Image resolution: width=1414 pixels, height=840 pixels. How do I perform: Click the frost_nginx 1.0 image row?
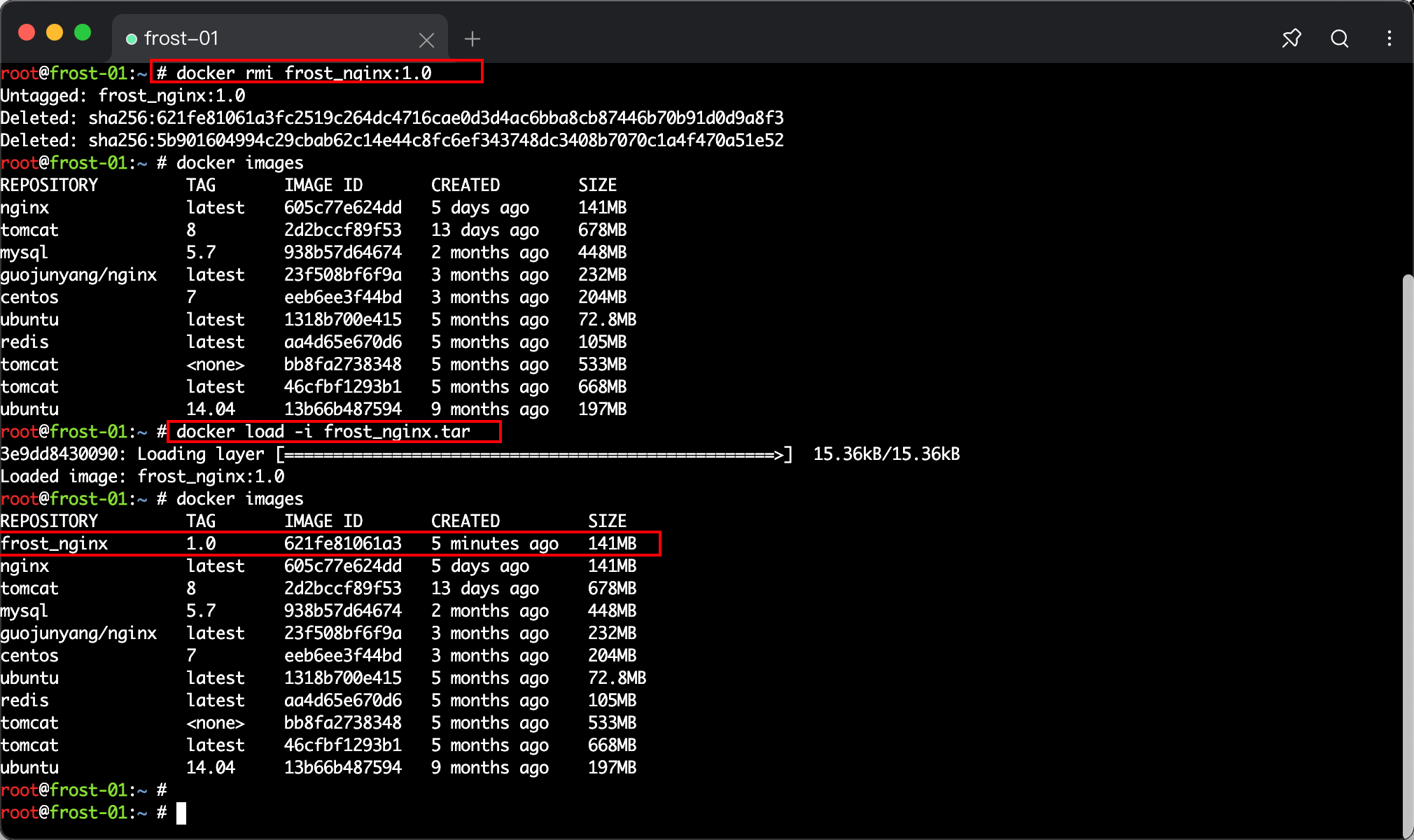330,543
